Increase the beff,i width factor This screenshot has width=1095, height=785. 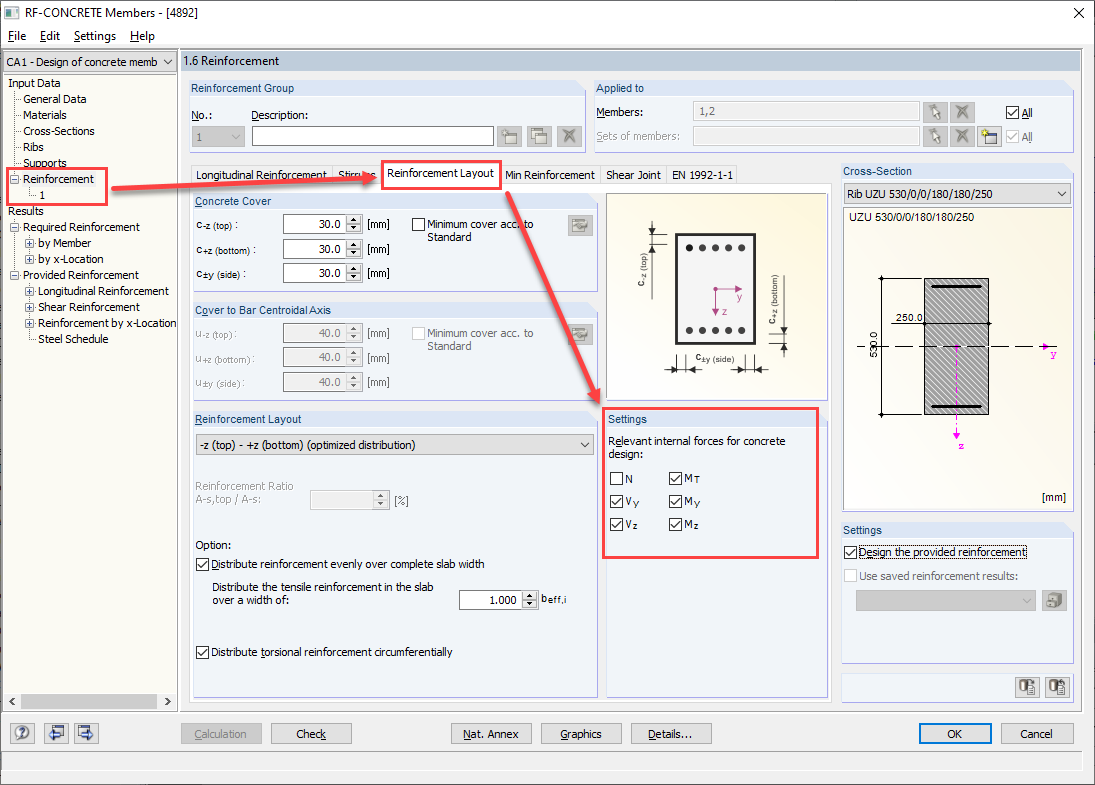coord(531,596)
